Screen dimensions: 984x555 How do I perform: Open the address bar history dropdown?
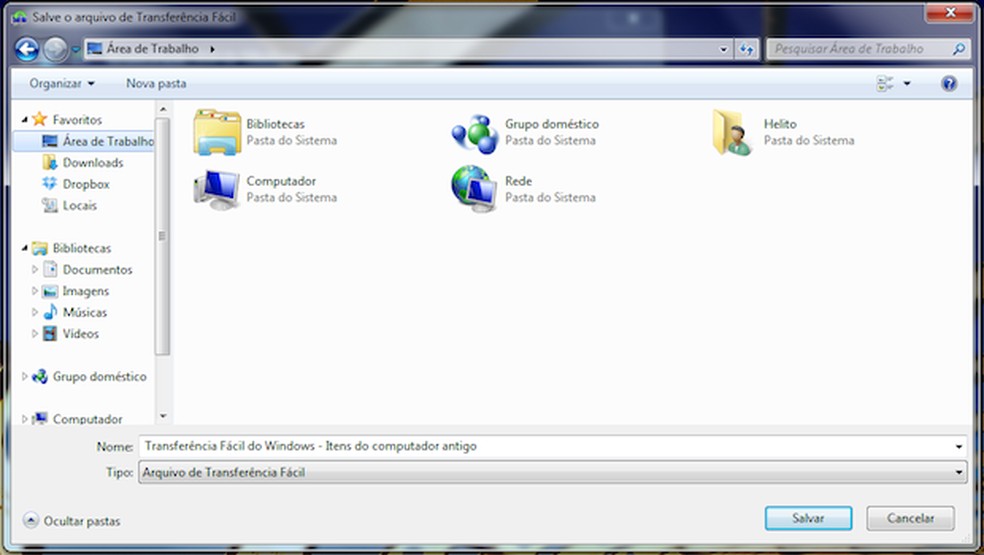click(x=724, y=49)
